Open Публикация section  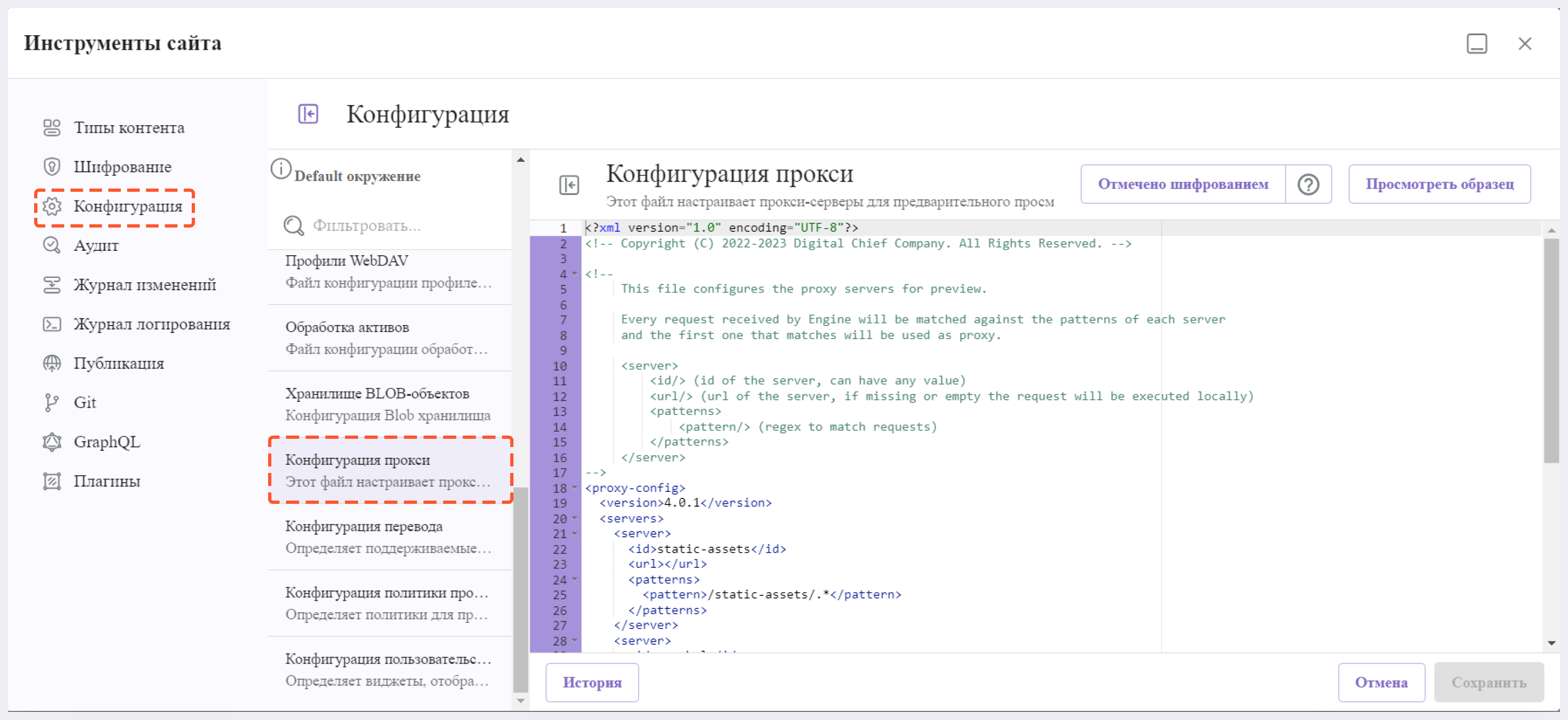pos(119,364)
